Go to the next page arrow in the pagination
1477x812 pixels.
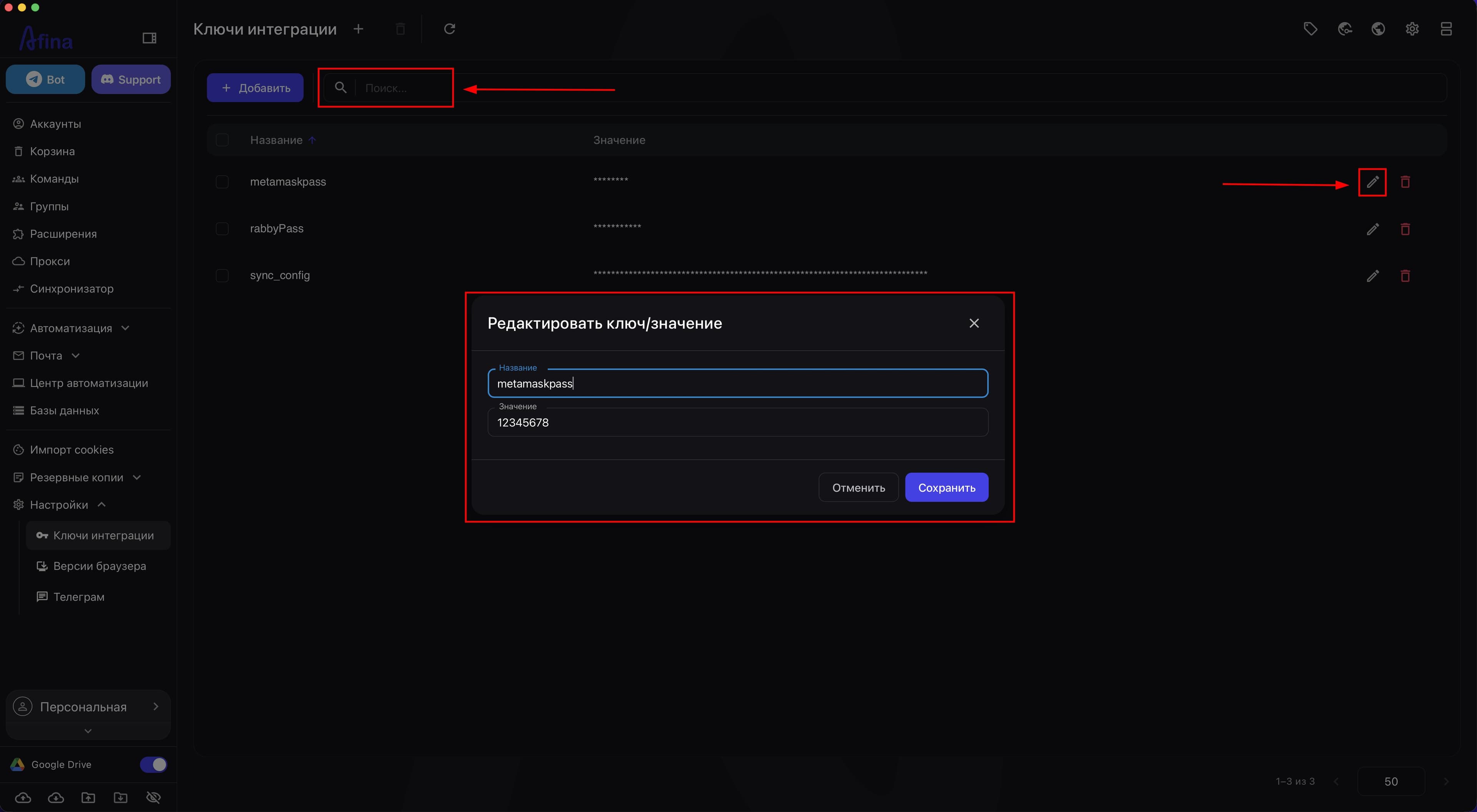(1446, 782)
